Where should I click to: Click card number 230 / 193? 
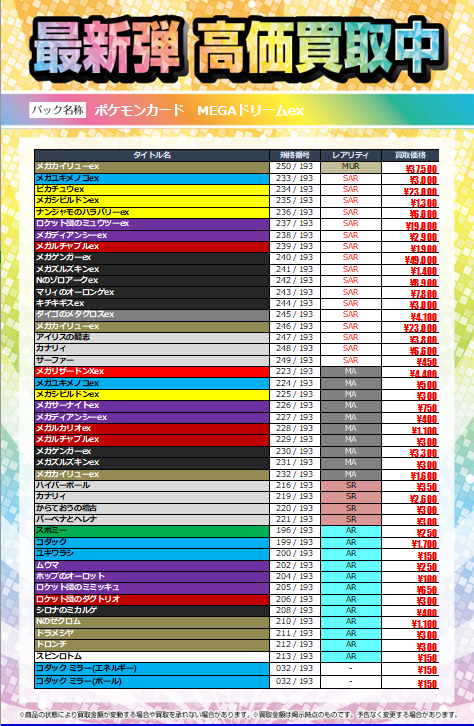coord(294,451)
